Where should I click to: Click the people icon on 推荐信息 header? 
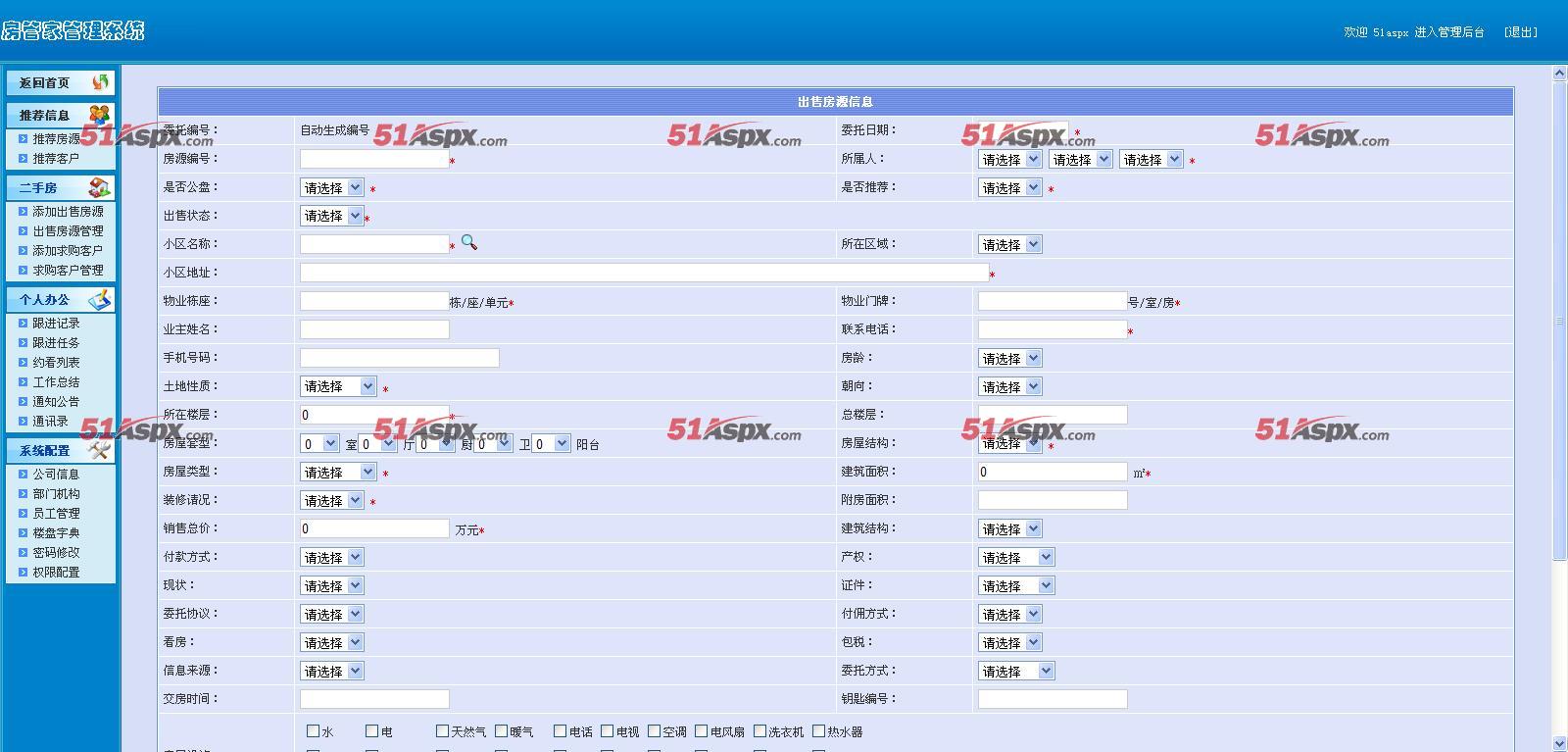99,115
